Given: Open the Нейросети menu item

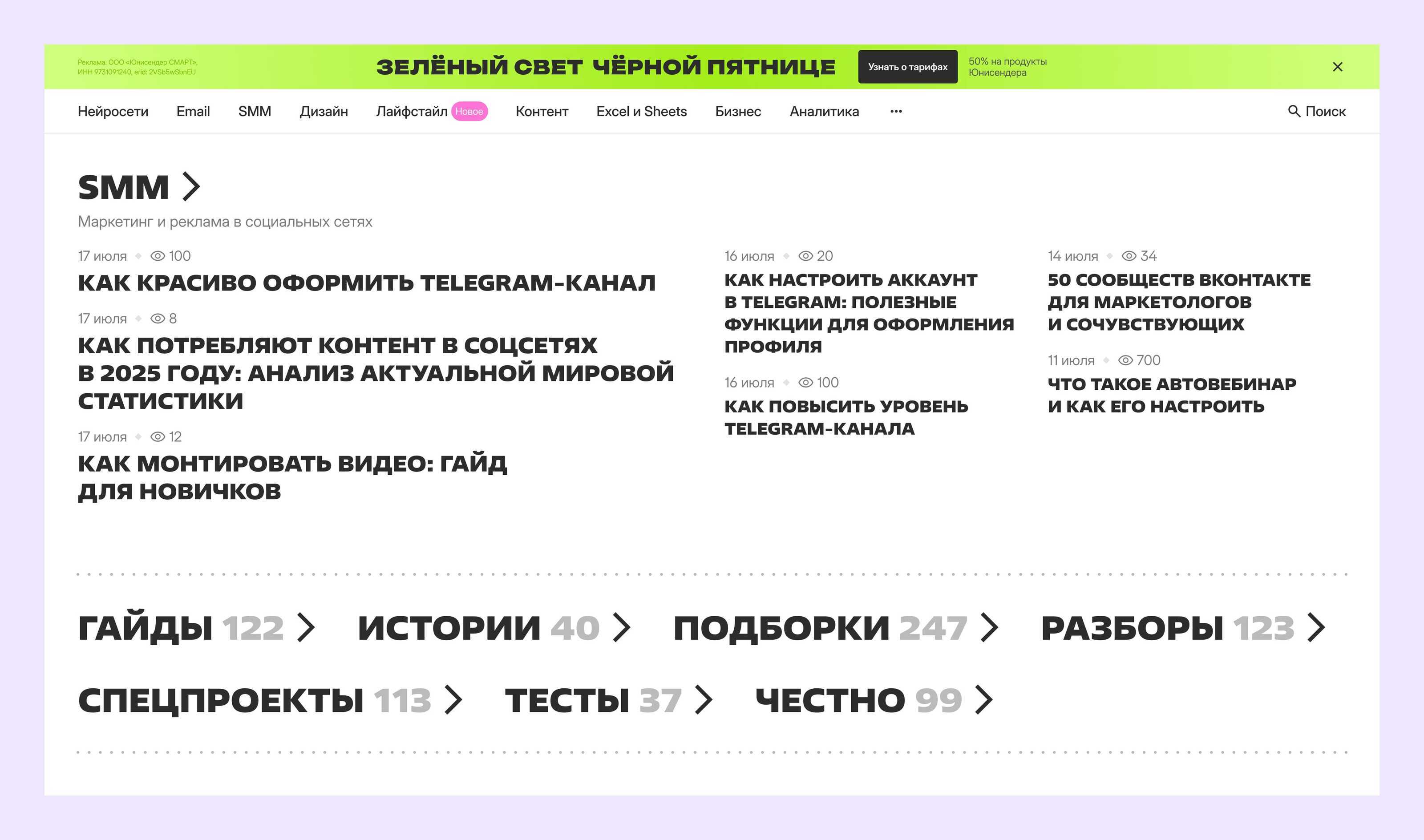Looking at the screenshot, I should point(113,112).
